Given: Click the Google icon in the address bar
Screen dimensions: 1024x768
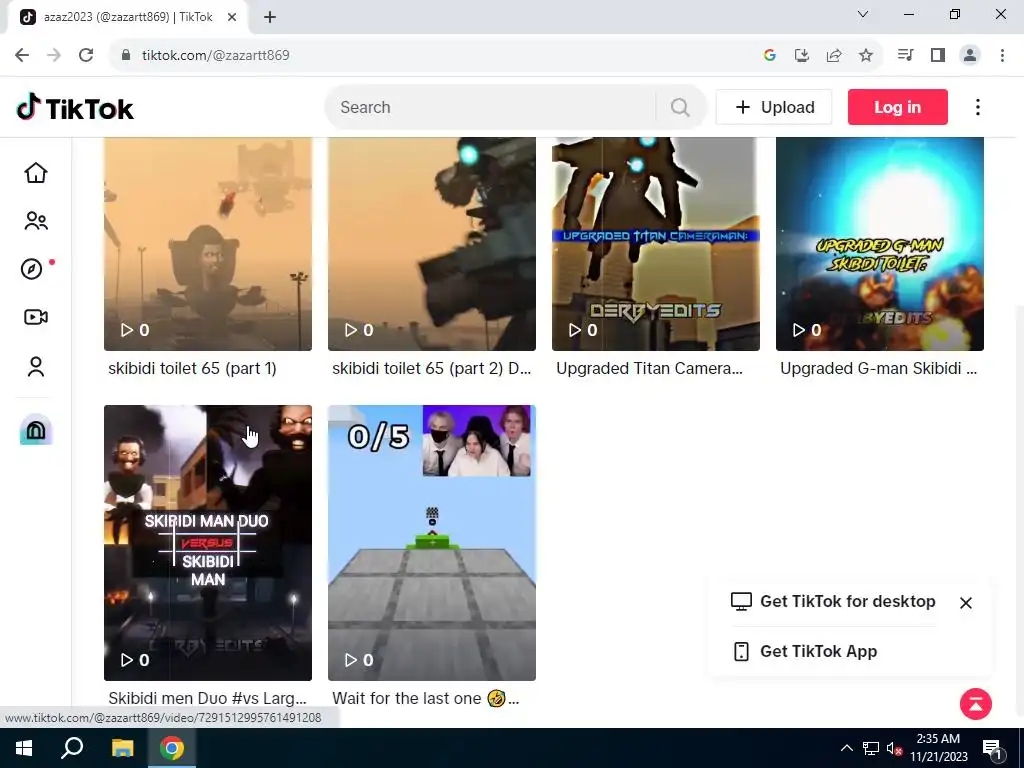Looking at the screenshot, I should [x=769, y=56].
